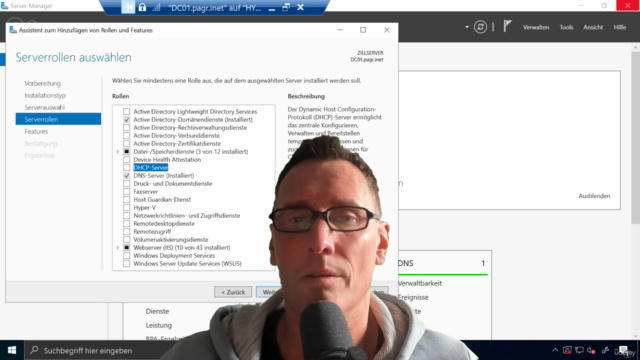The width and height of the screenshot is (640, 360).
Task: Click the search magnifier in taskbar
Action: point(34,350)
